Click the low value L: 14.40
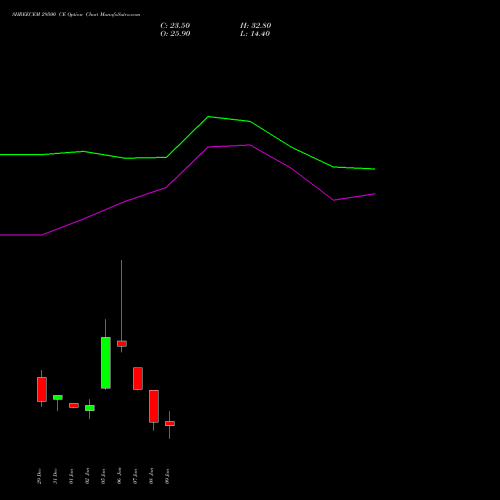Screen dimensions: 500x500 [x=255, y=34]
